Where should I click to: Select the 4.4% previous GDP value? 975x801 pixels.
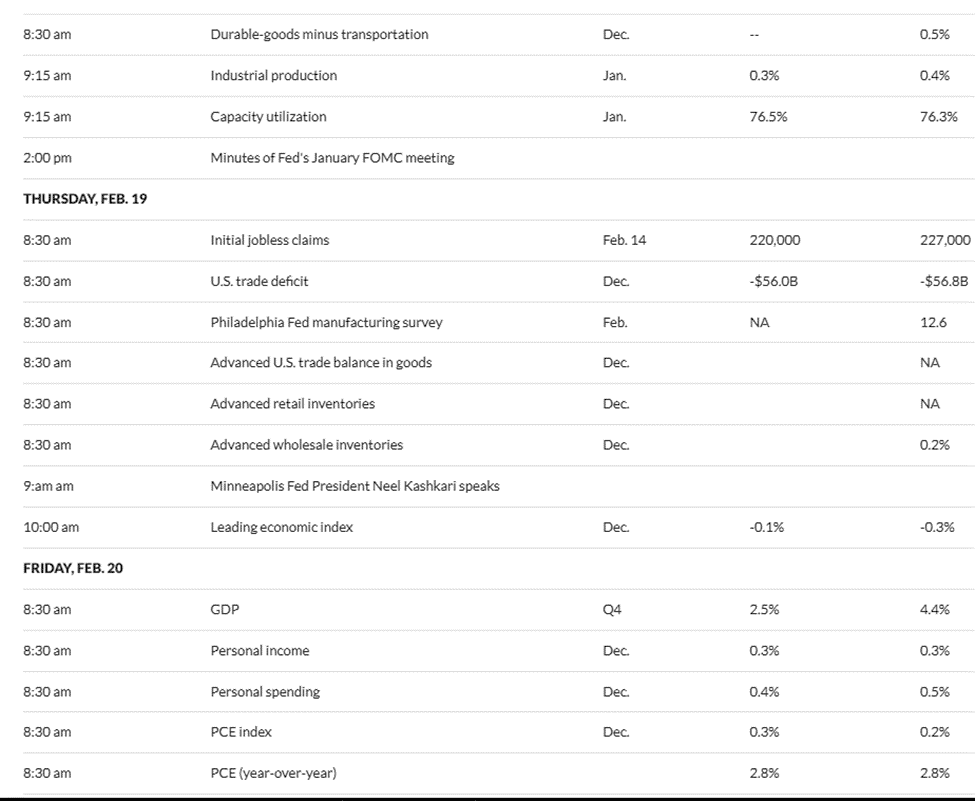click(934, 609)
